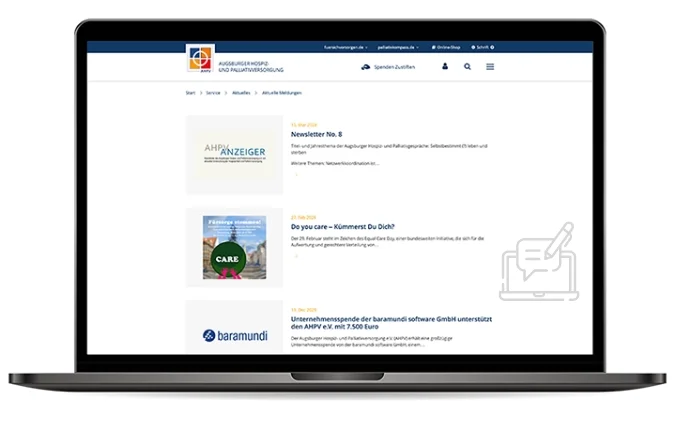
Task: Click the Augsburger Hospiz- und Palliativversorgung title
Action: 251,67
